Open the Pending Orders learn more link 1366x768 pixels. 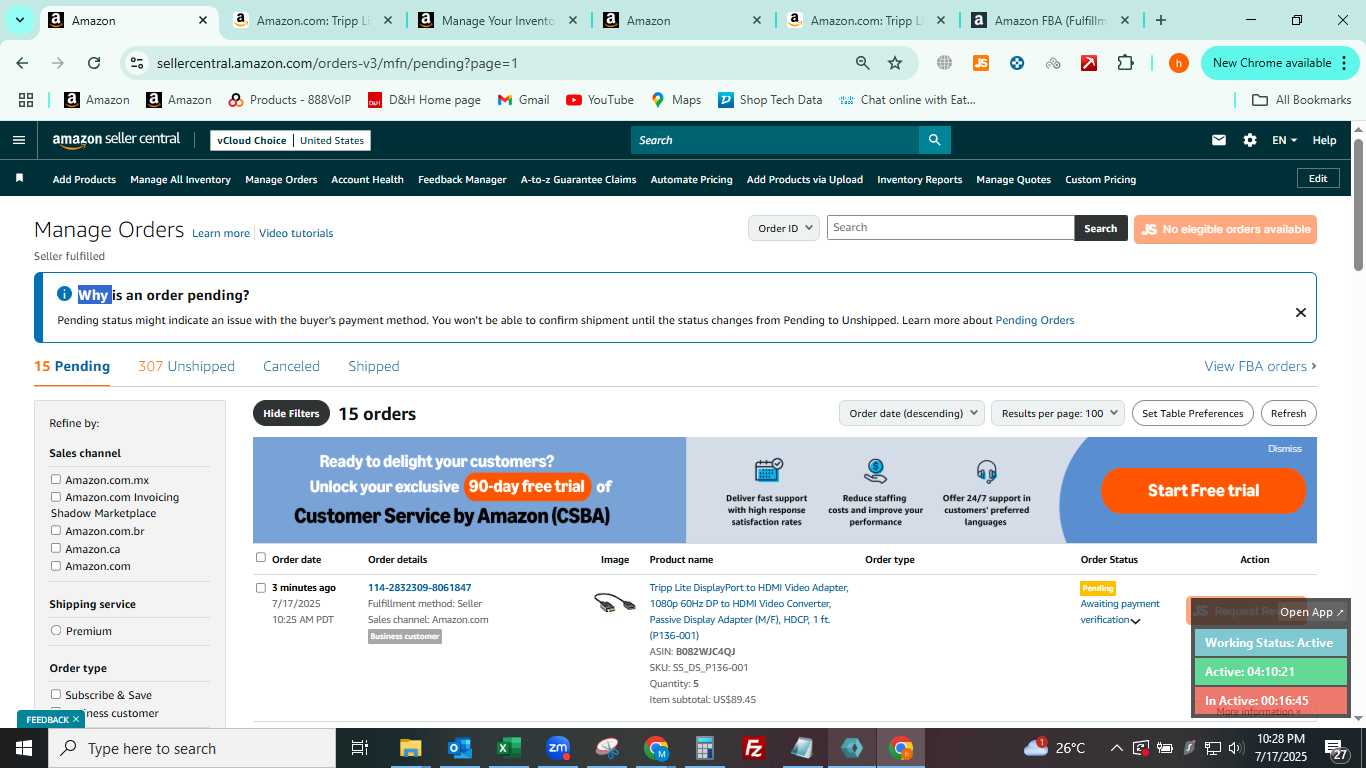click(x=1034, y=320)
